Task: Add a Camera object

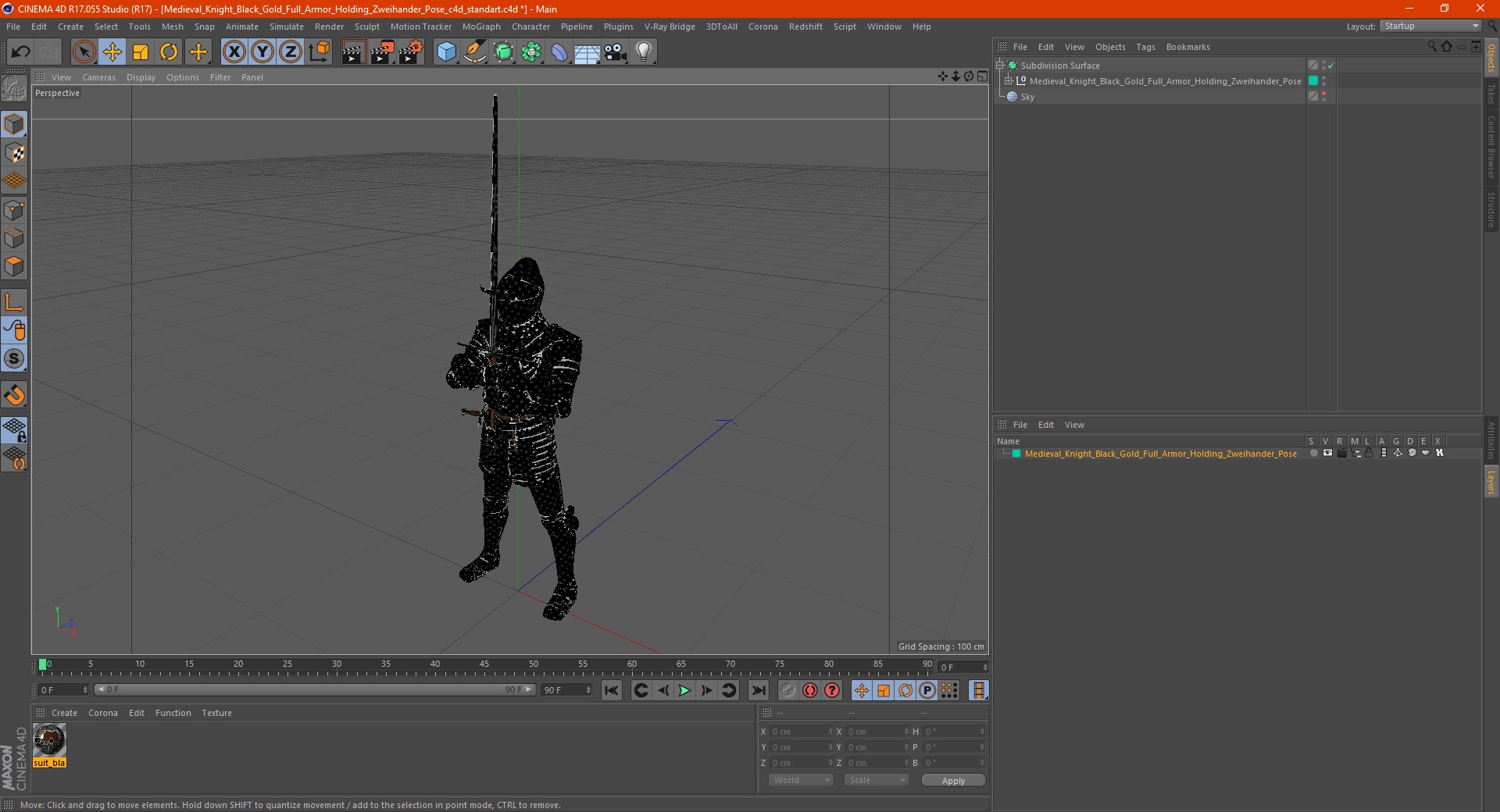Action: 616,52
